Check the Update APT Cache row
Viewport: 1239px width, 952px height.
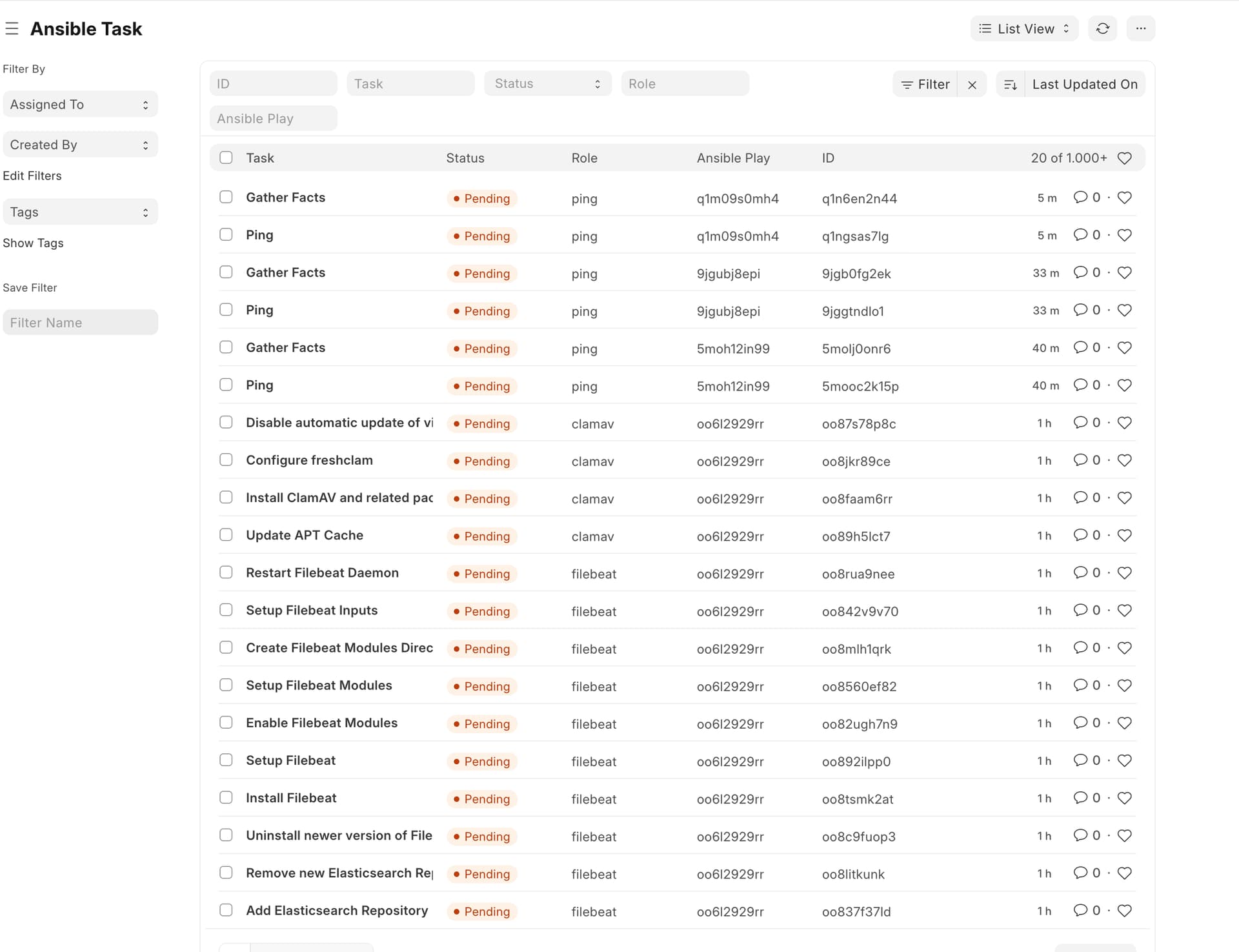pyautogui.click(x=226, y=534)
